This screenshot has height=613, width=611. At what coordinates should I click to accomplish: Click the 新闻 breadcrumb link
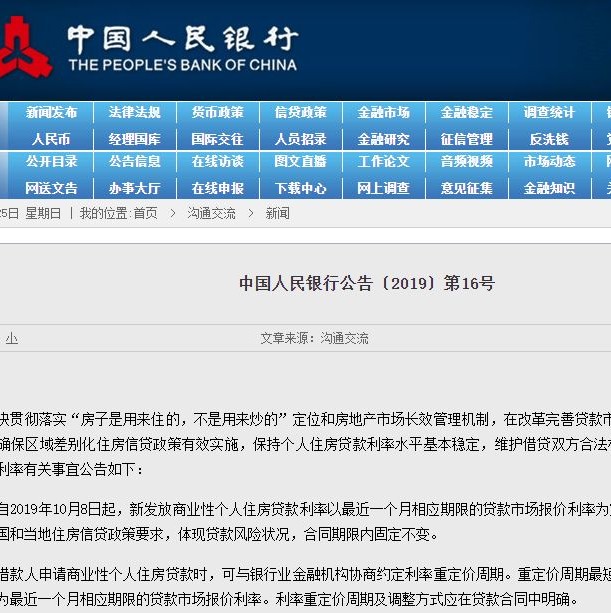click(x=278, y=213)
